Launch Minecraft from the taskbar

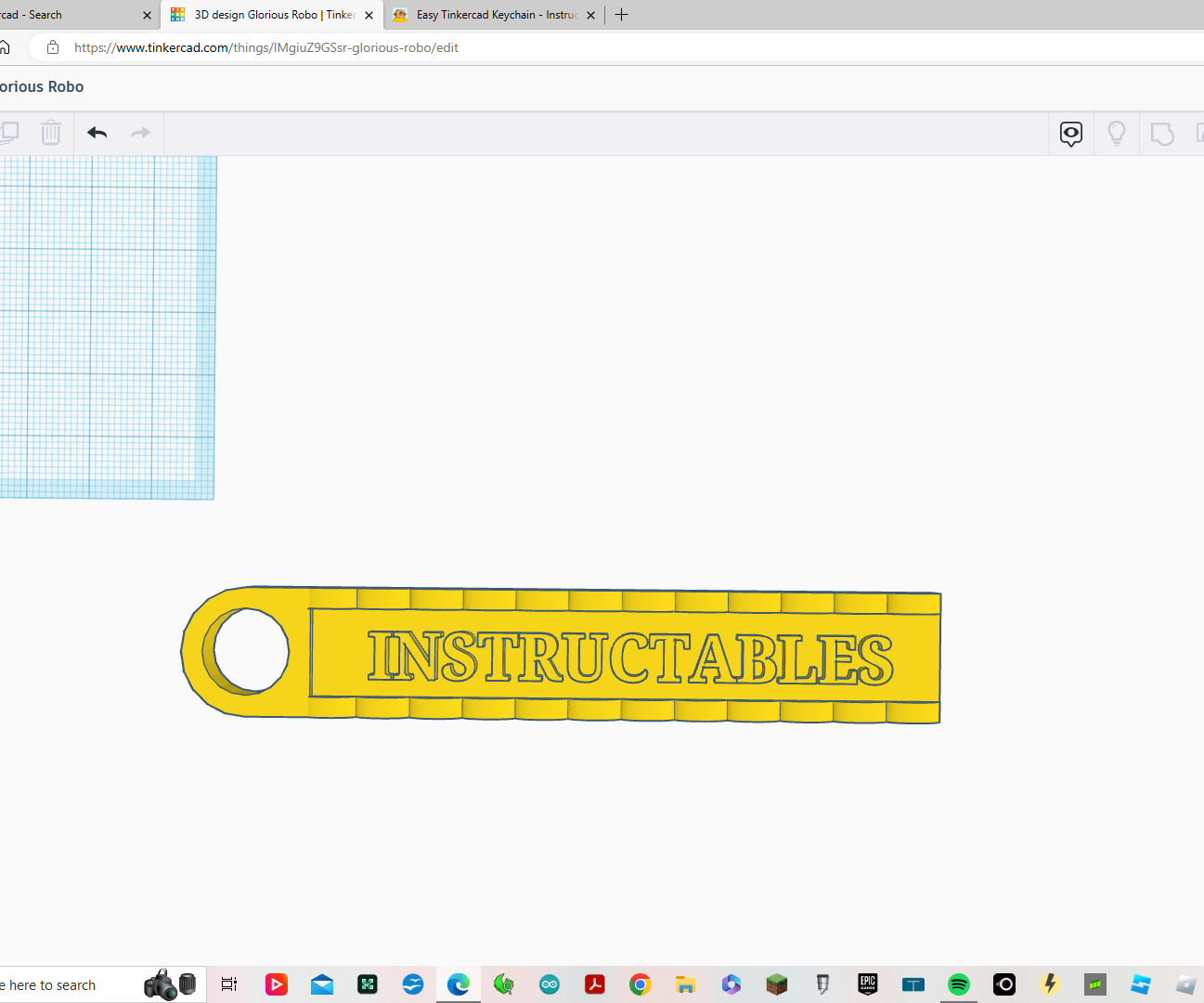click(x=776, y=984)
